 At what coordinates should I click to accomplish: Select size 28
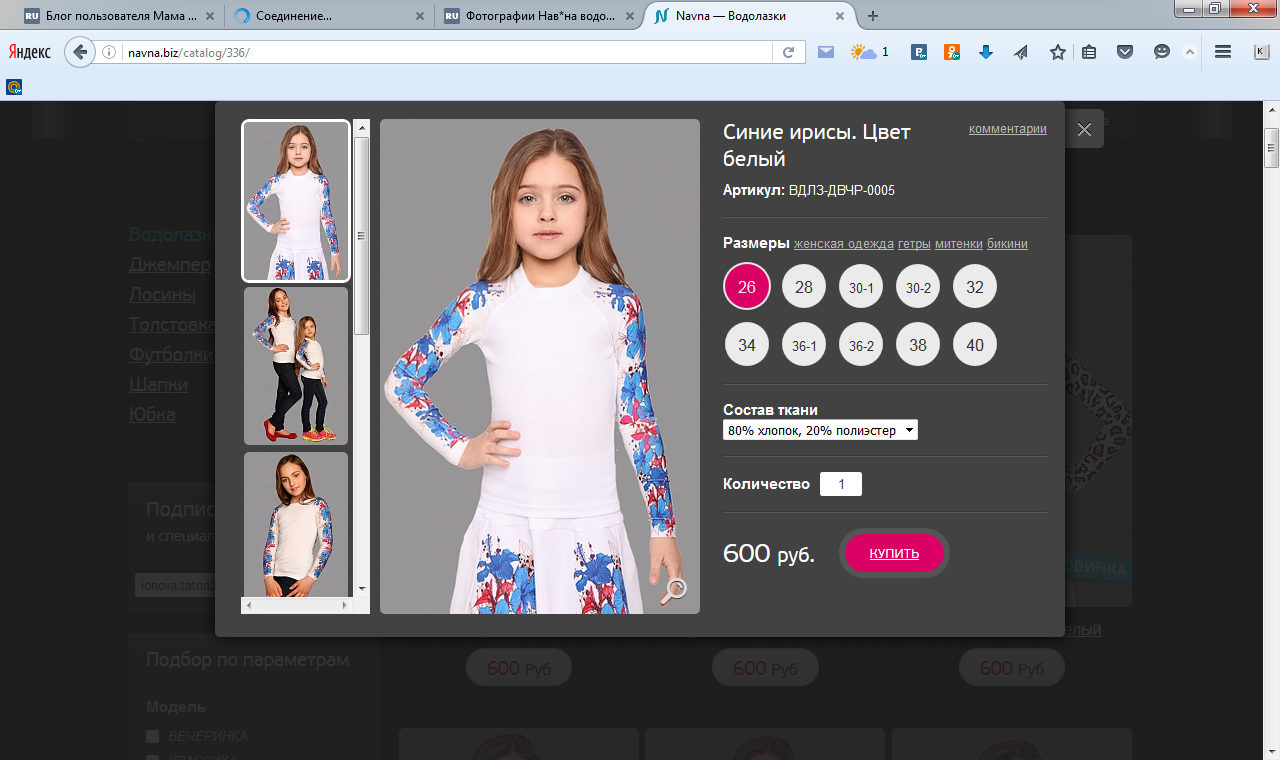tap(804, 287)
